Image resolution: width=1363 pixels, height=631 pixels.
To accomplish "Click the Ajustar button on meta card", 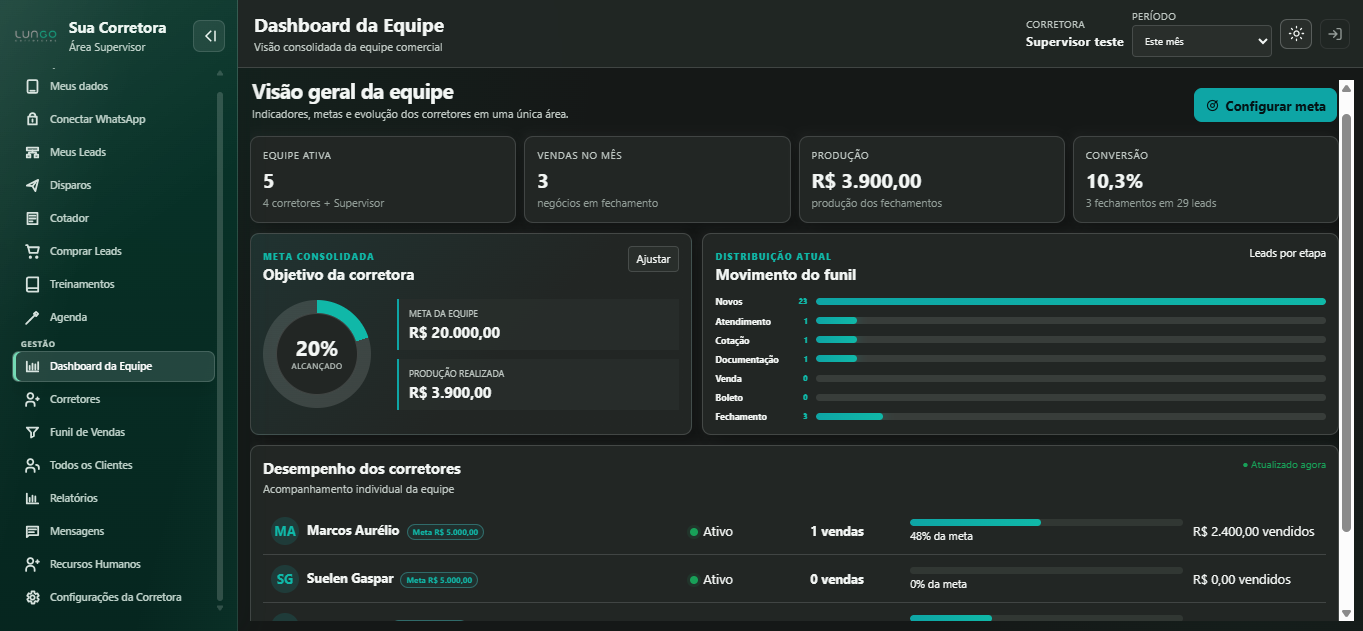I will (x=653, y=259).
